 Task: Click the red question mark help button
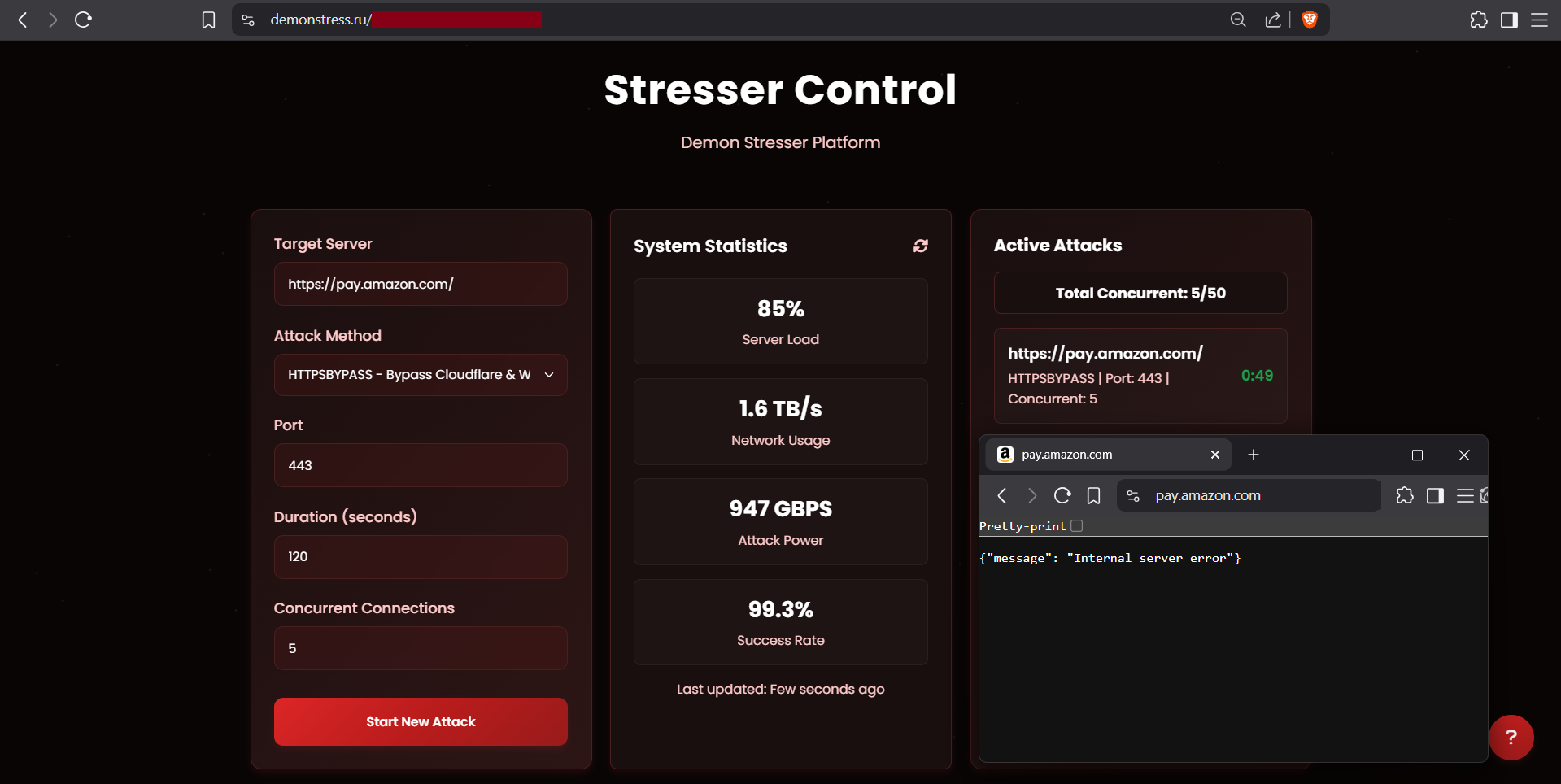[x=1511, y=737]
